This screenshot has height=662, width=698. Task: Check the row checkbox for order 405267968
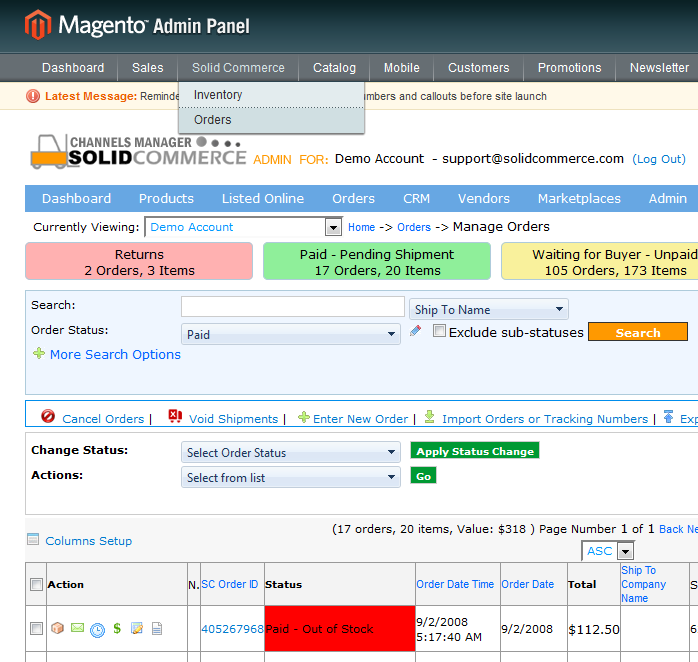(37, 629)
